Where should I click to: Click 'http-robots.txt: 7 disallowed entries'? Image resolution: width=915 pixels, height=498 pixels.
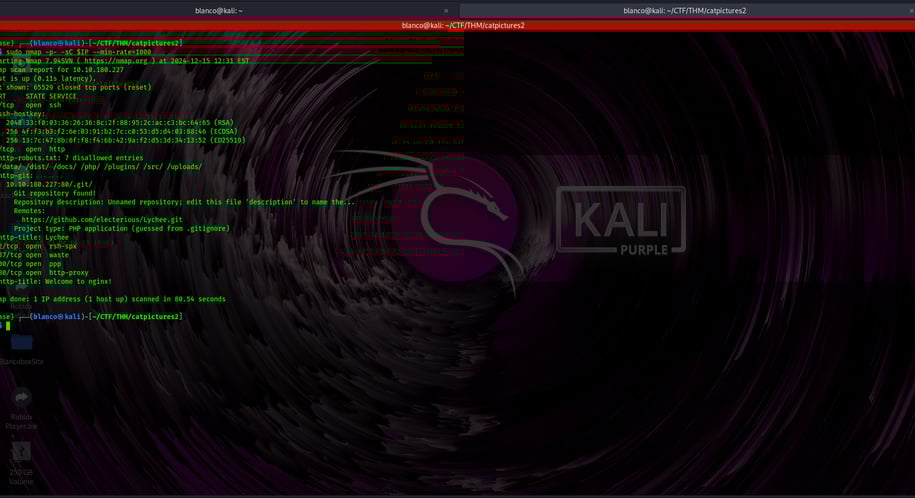[x=71, y=158]
